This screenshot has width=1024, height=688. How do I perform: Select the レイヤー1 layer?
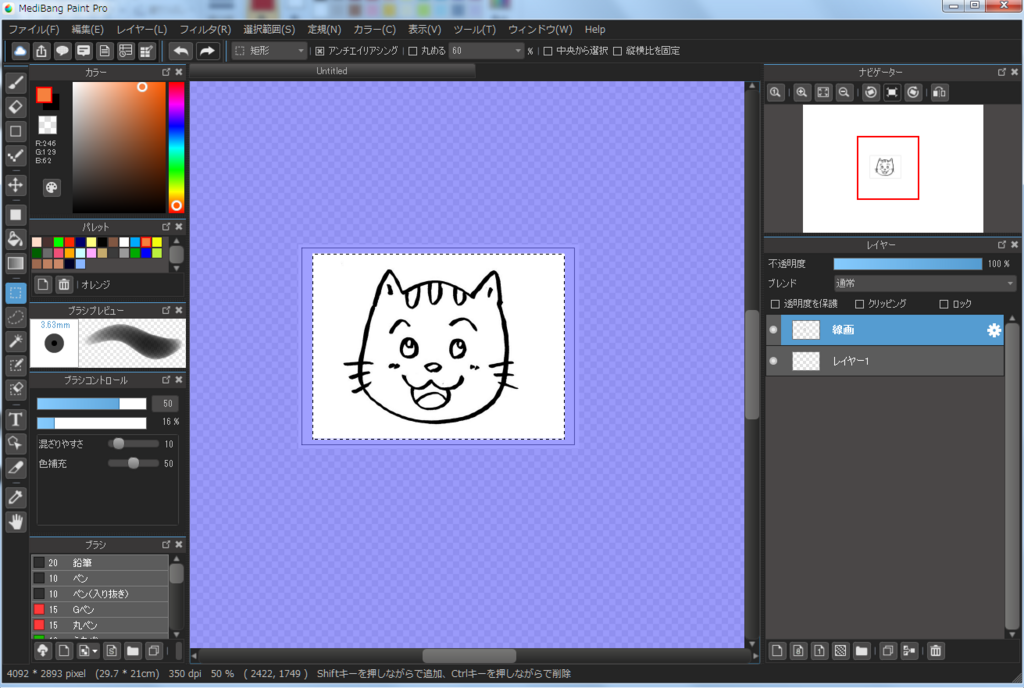pos(885,361)
